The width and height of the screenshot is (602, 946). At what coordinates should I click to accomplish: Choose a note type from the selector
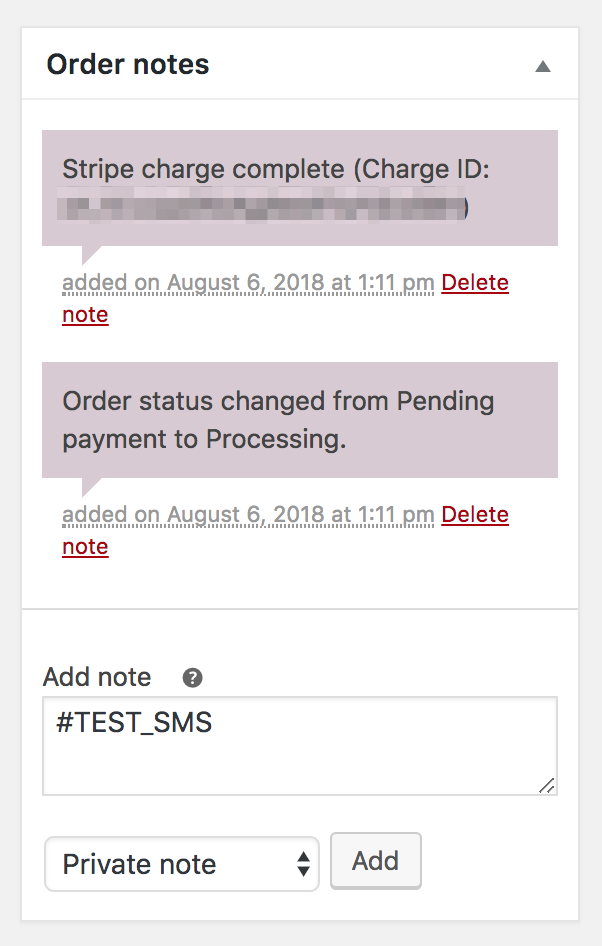(180, 864)
